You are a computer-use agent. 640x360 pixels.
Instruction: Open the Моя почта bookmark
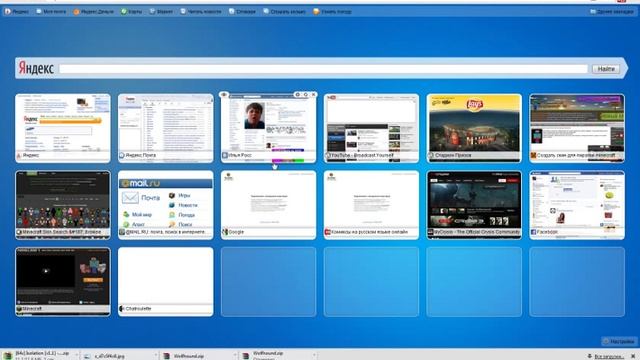tap(51, 12)
